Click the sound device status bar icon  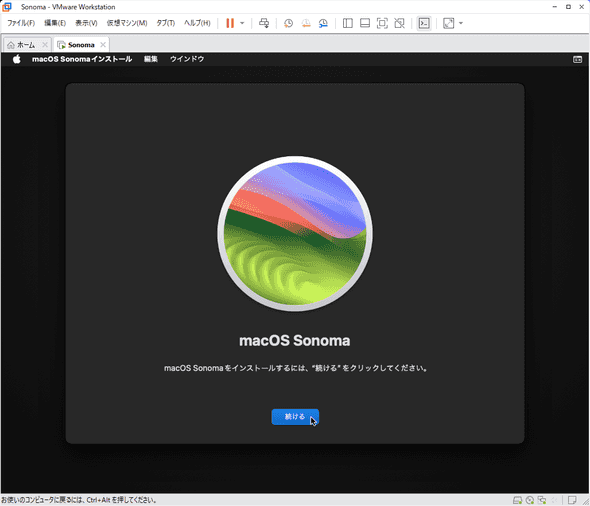555,500
